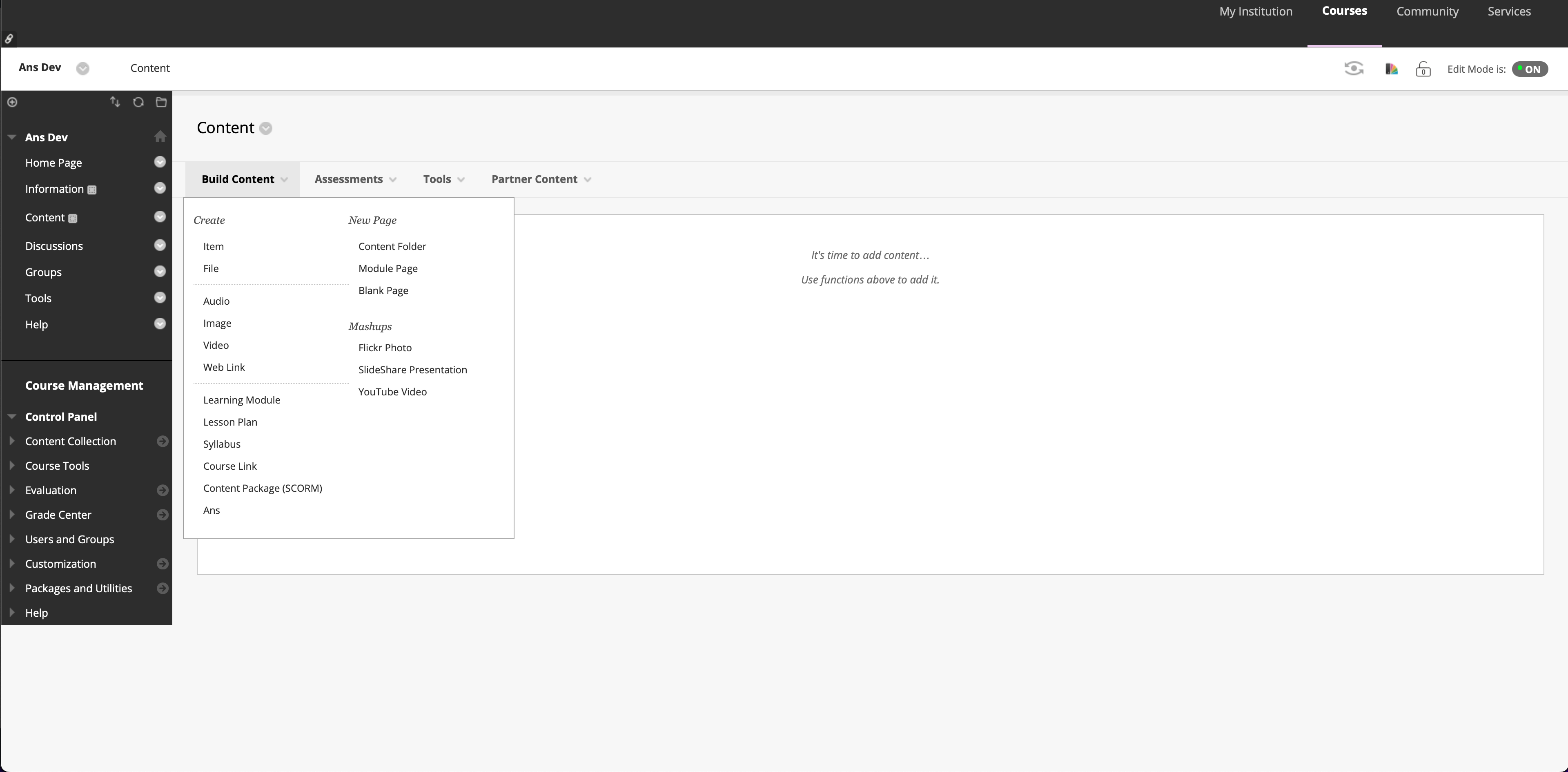Open options chevron for sidebar Tools
The height and width of the screenshot is (772, 1568).
(160, 298)
